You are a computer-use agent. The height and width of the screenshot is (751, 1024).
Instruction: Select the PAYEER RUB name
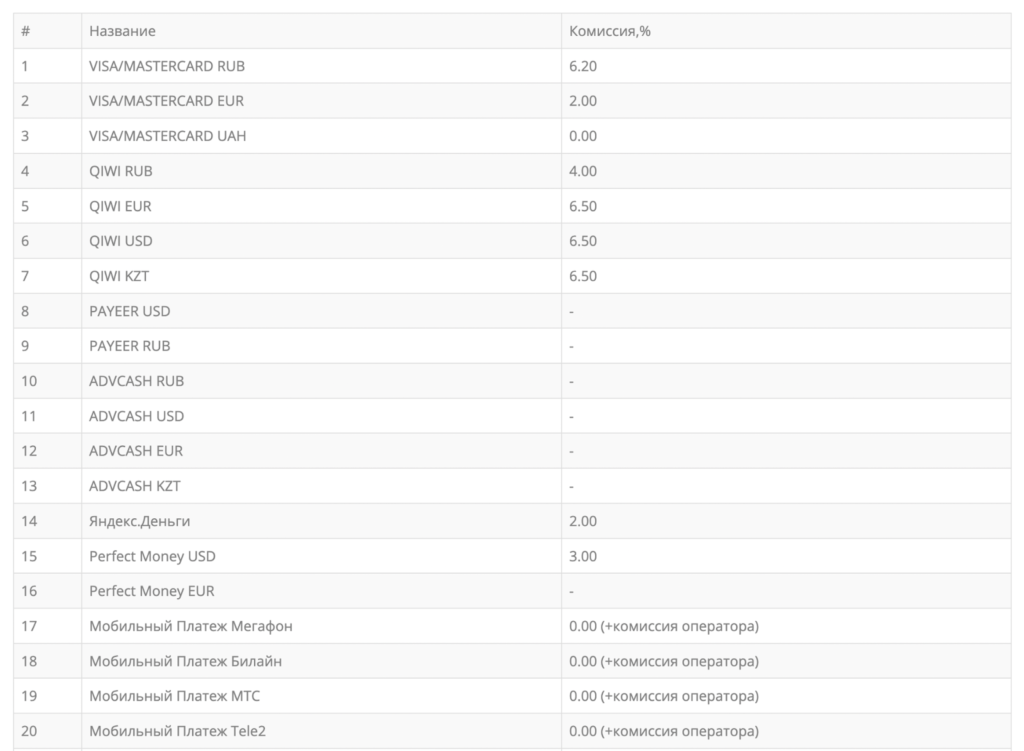(129, 346)
